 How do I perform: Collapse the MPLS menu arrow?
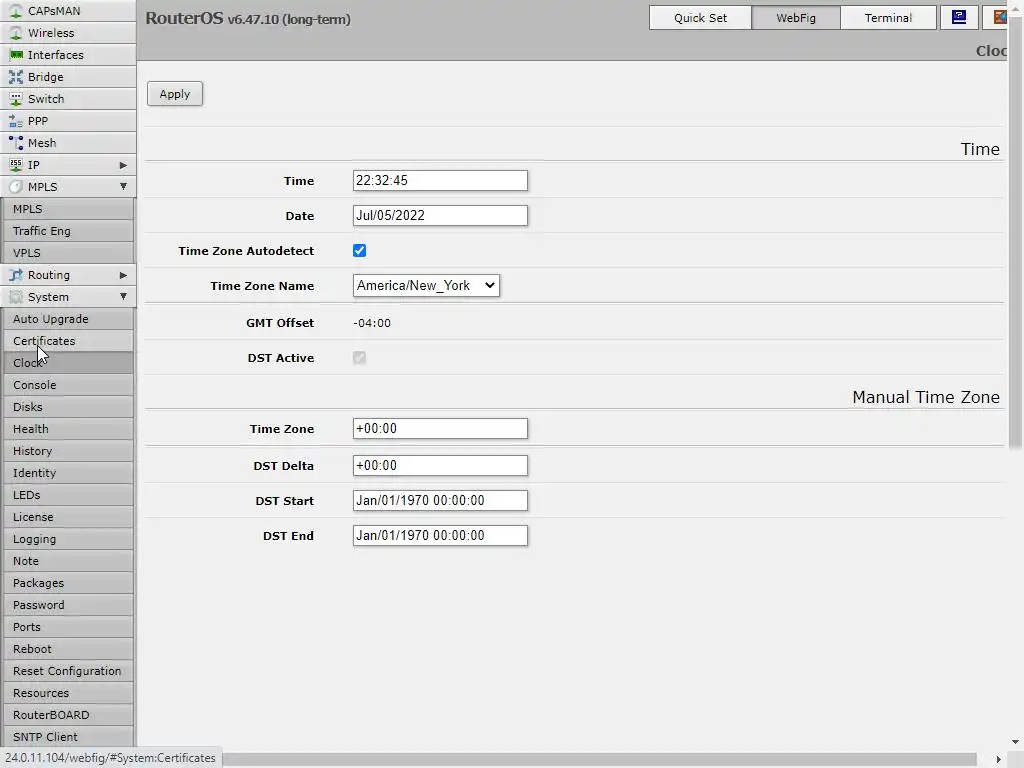point(123,187)
